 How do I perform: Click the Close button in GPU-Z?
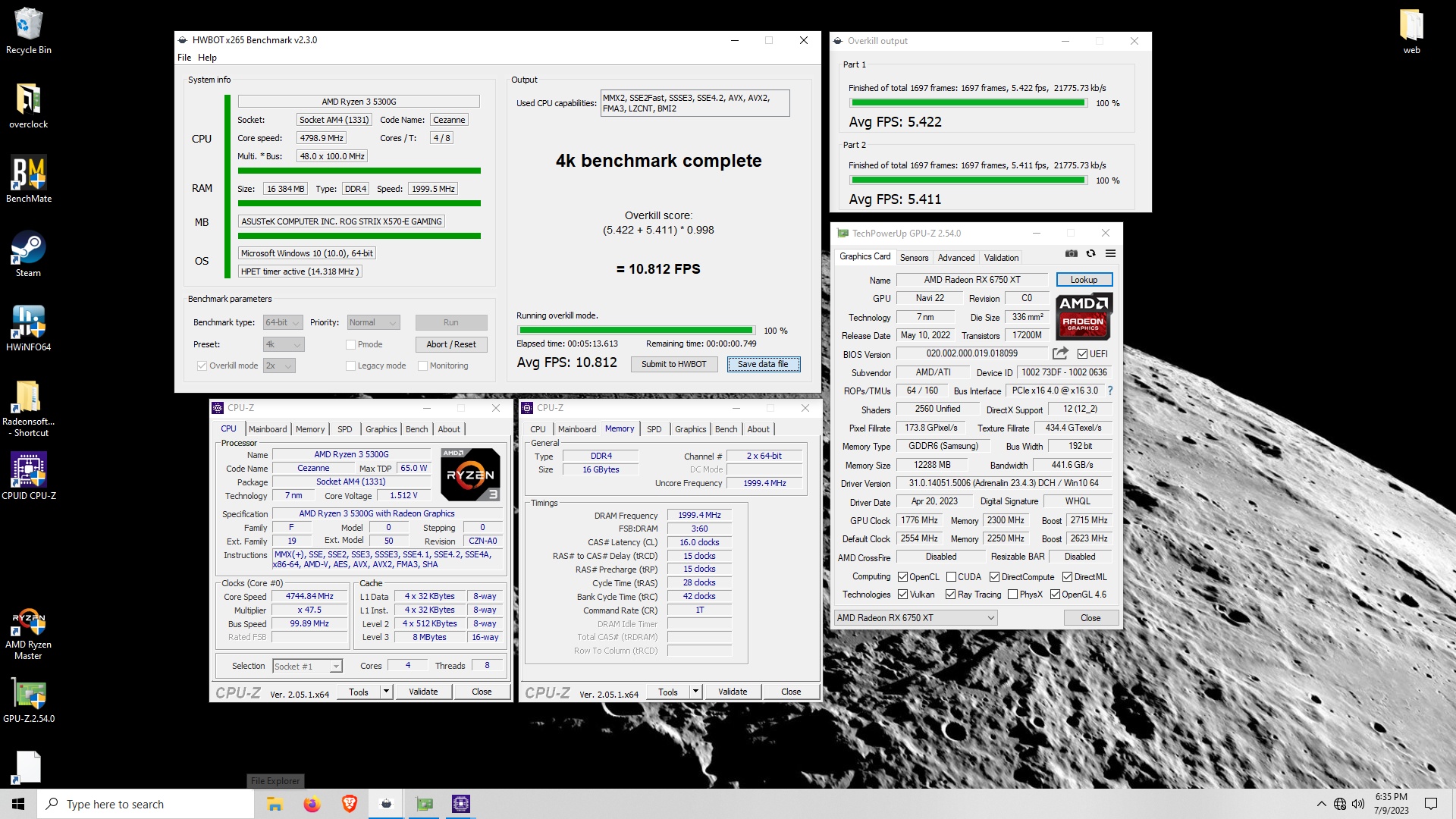click(x=1090, y=618)
